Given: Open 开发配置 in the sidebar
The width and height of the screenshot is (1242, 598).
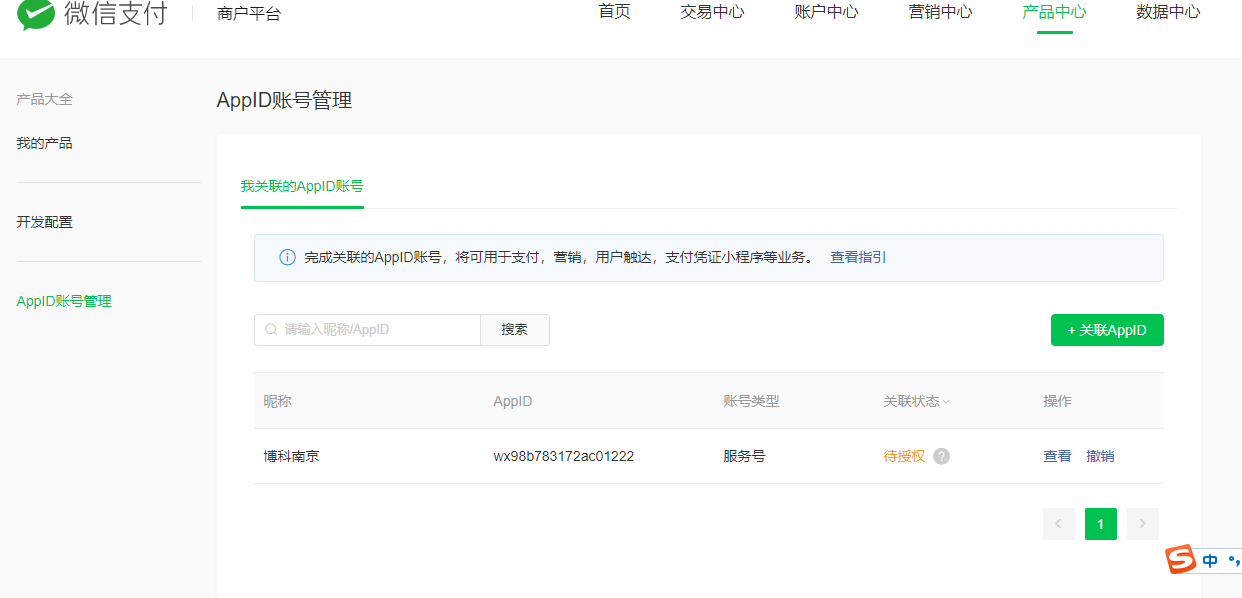Looking at the screenshot, I should point(44,222).
